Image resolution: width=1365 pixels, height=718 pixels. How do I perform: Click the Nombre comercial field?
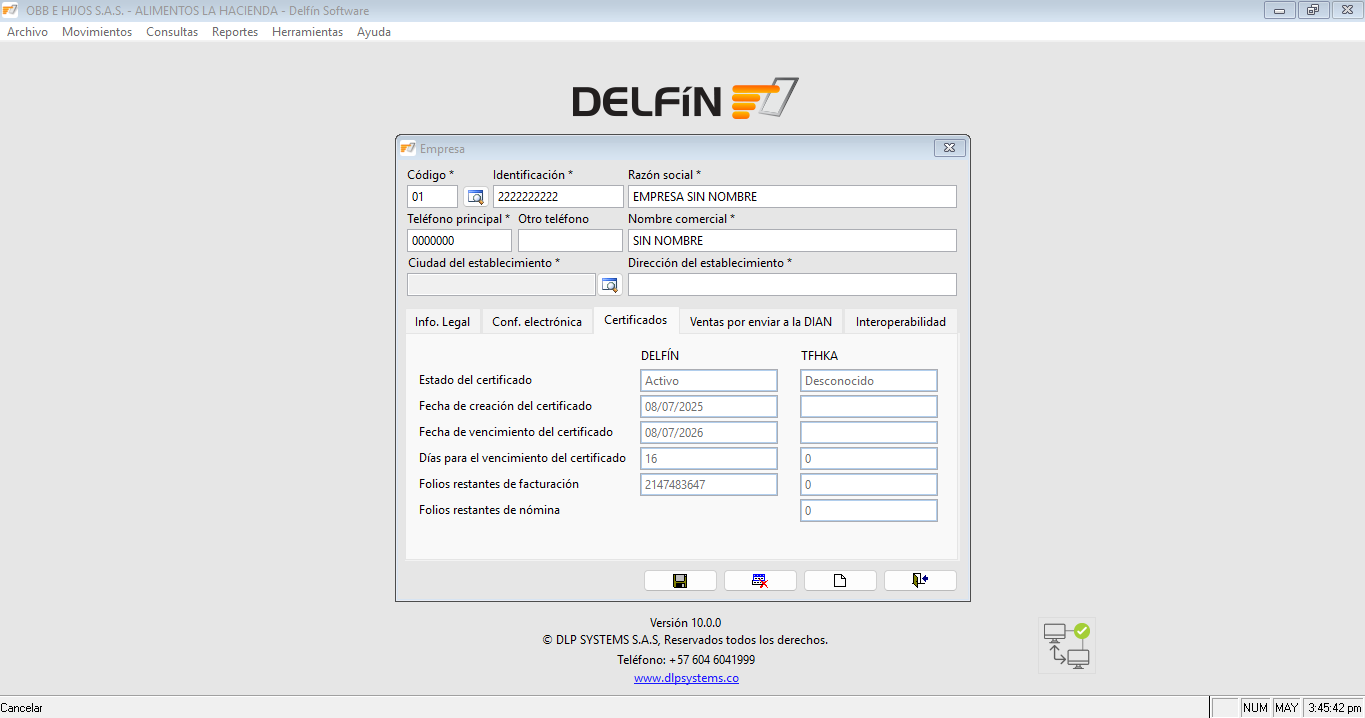792,241
